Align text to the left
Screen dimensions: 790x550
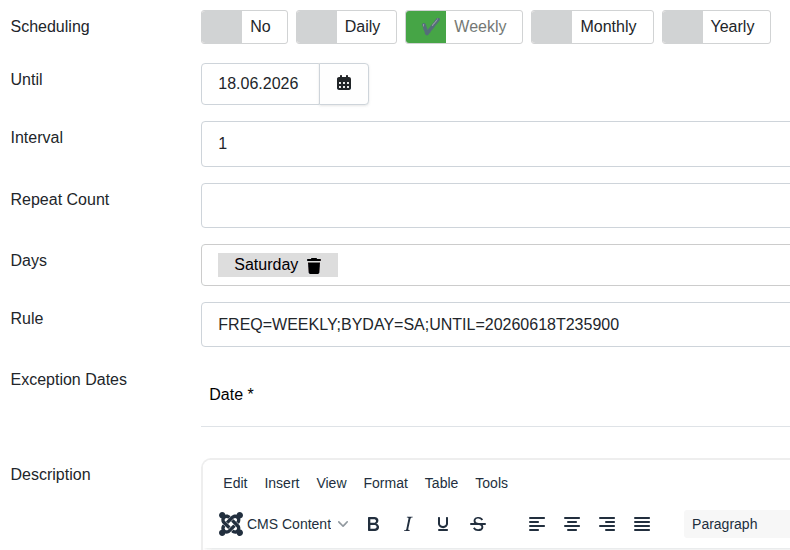(x=537, y=524)
